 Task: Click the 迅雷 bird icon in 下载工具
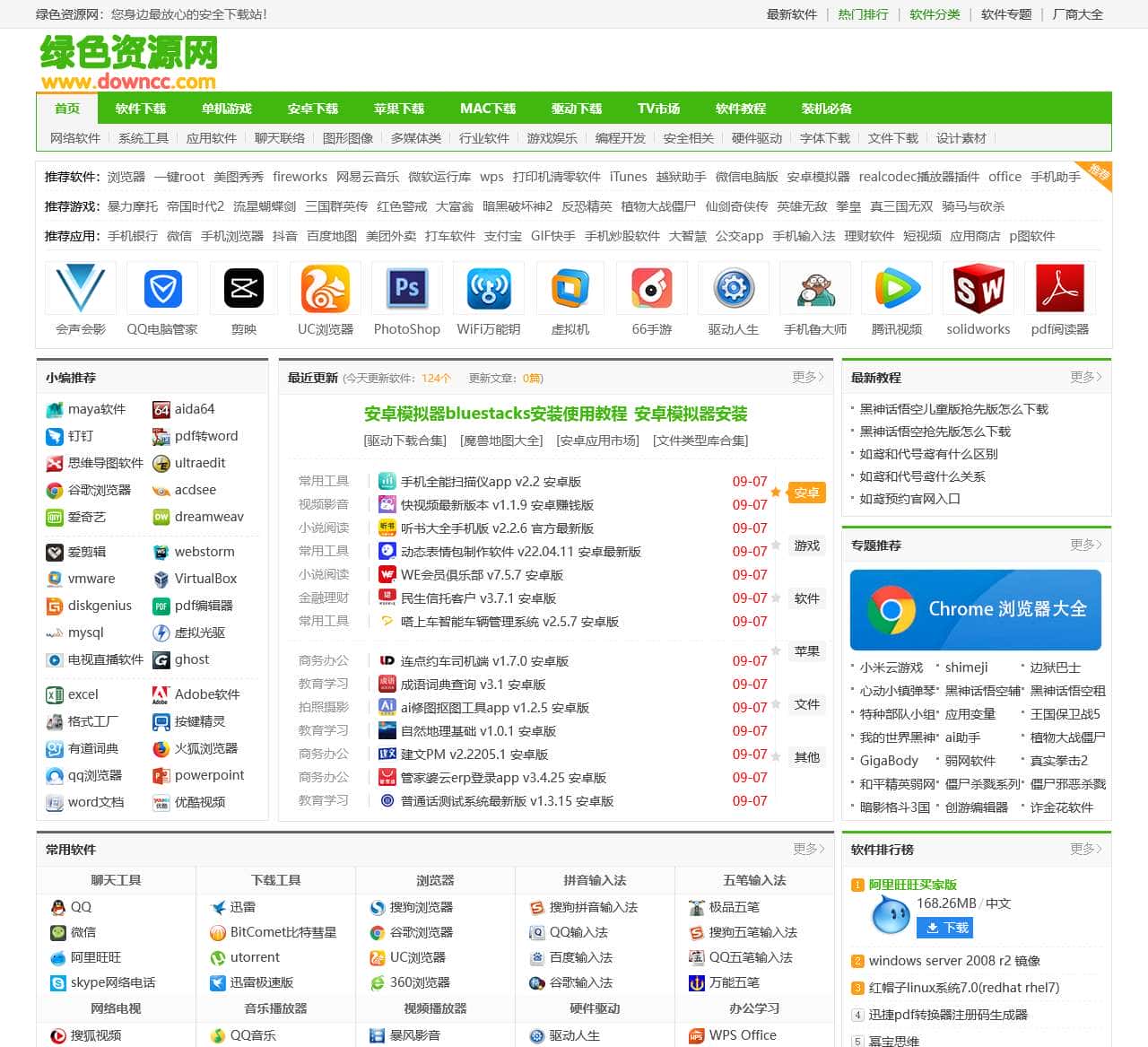coord(218,907)
